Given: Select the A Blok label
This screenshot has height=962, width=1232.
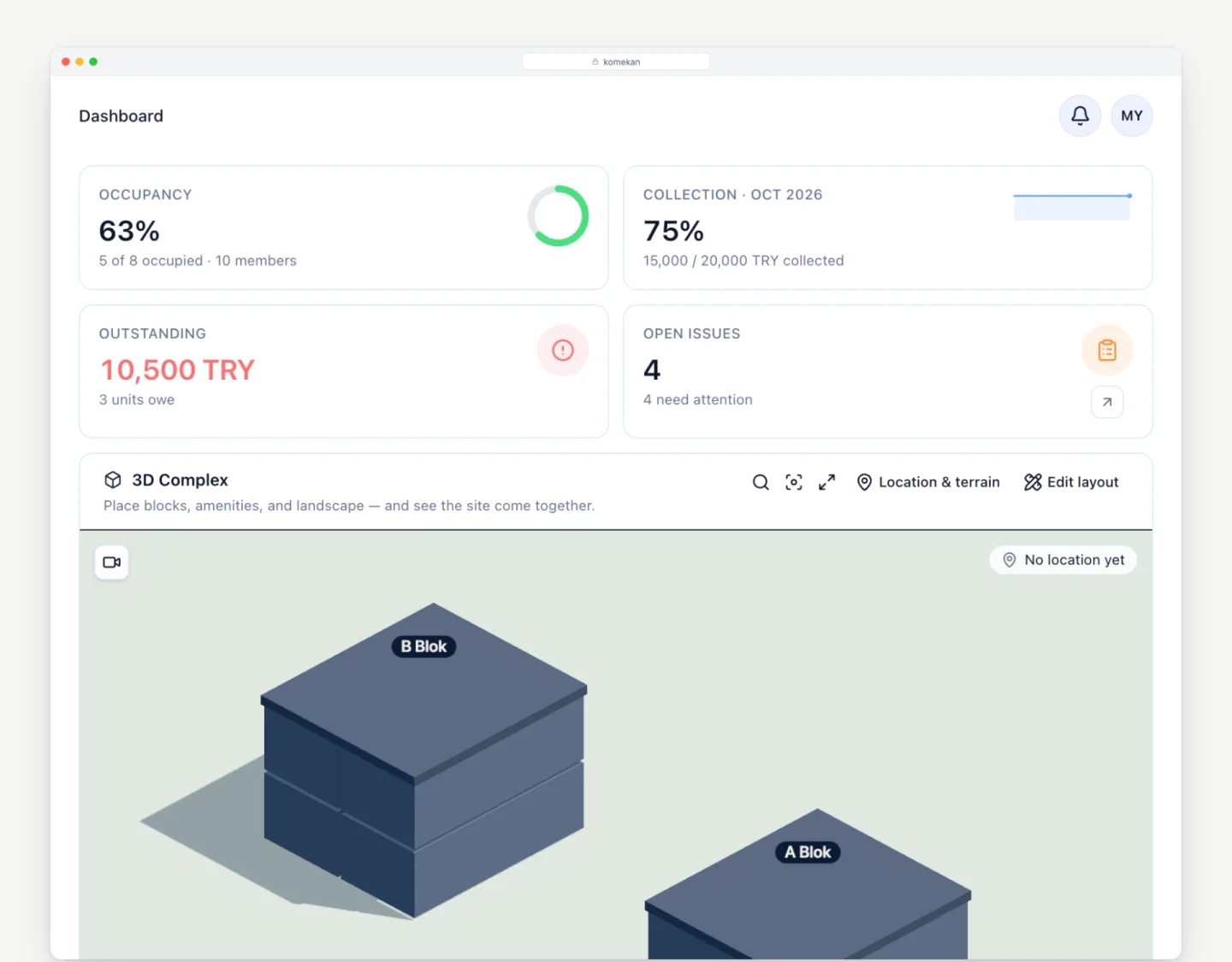Looking at the screenshot, I should coord(808,853).
